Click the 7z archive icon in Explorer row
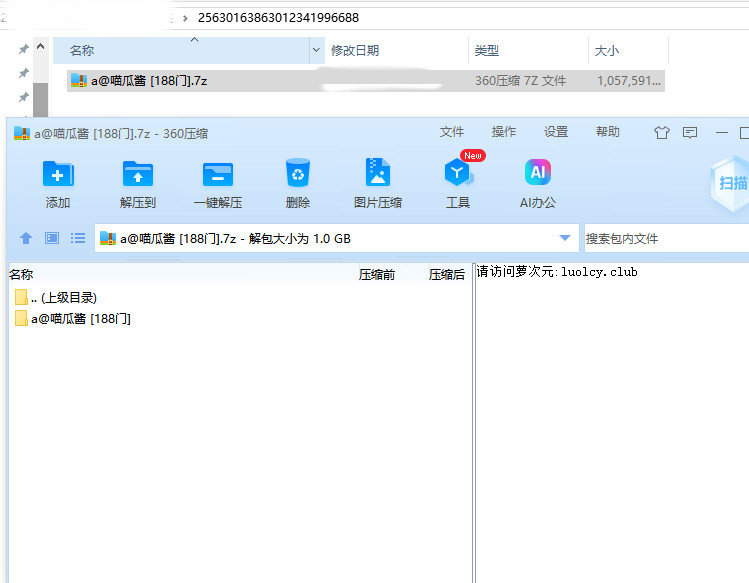 point(78,80)
